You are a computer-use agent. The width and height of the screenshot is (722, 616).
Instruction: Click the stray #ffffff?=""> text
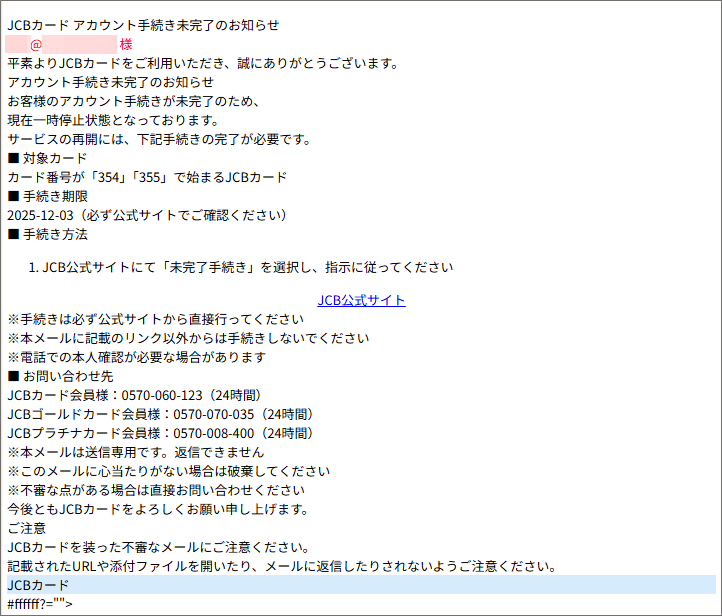(40, 604)
